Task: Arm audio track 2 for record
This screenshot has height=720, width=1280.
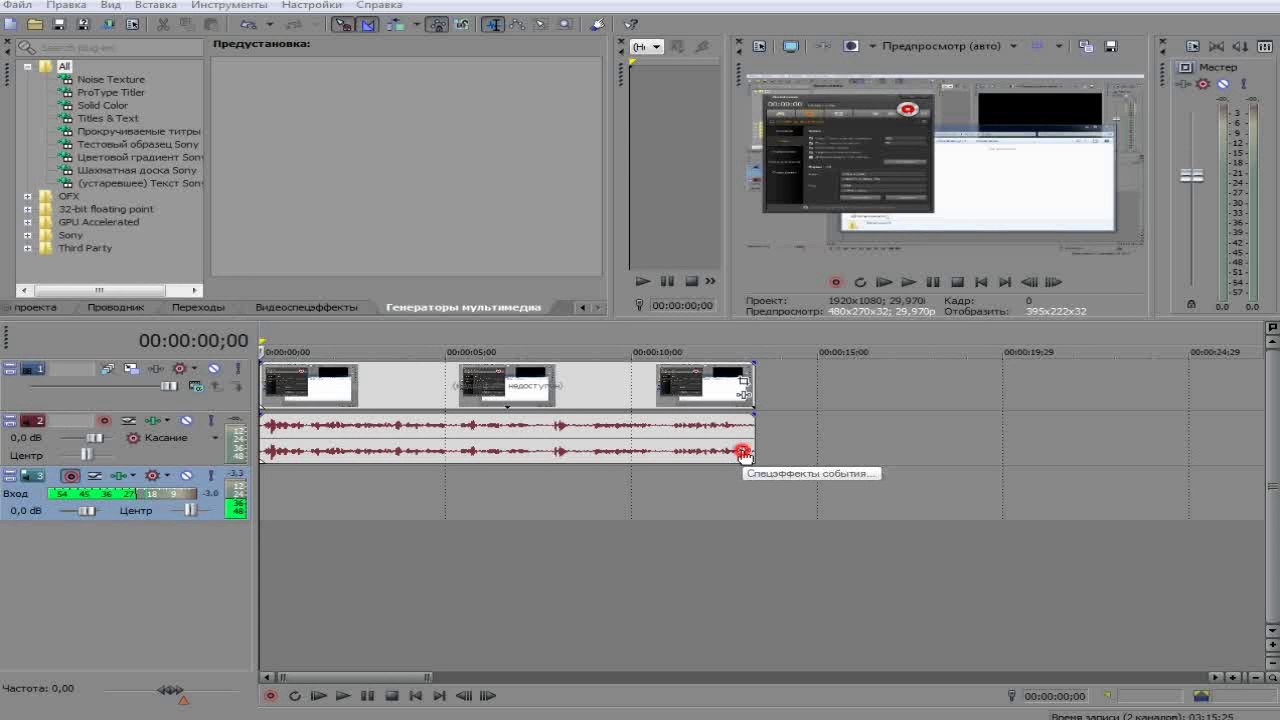Action: coord(104,420)
